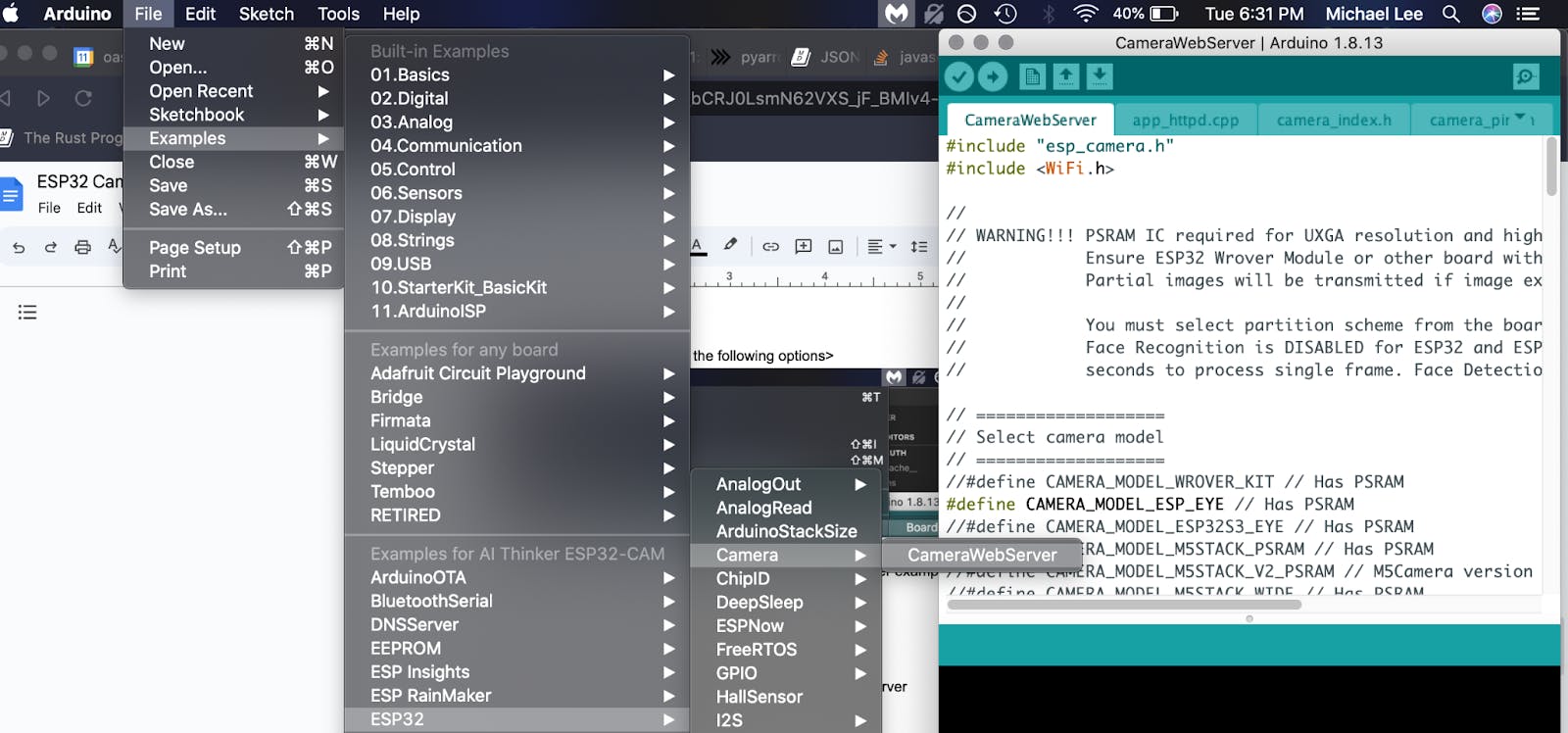
Task: Click the highlight pen icon in Docs toolbar
Action: click(730, 245)
